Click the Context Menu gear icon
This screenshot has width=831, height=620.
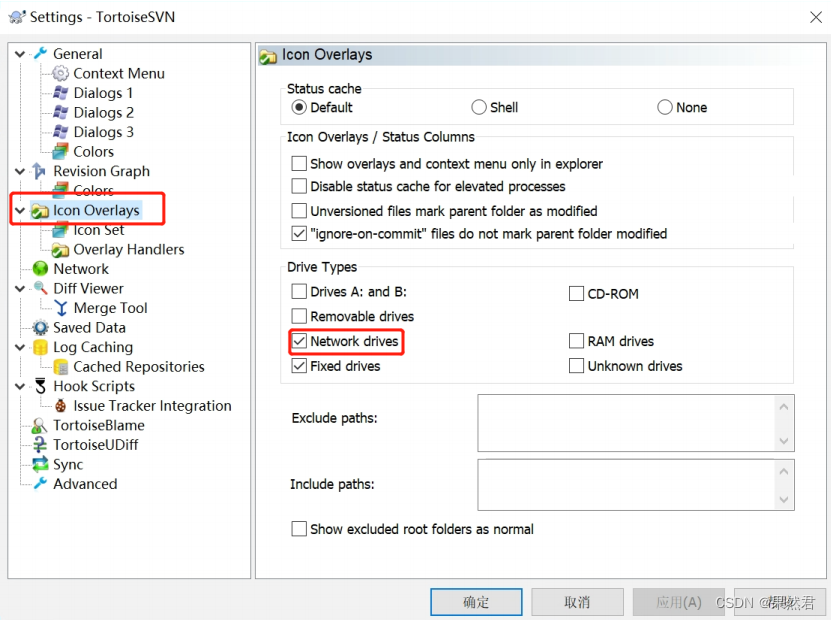pos(60,73)
